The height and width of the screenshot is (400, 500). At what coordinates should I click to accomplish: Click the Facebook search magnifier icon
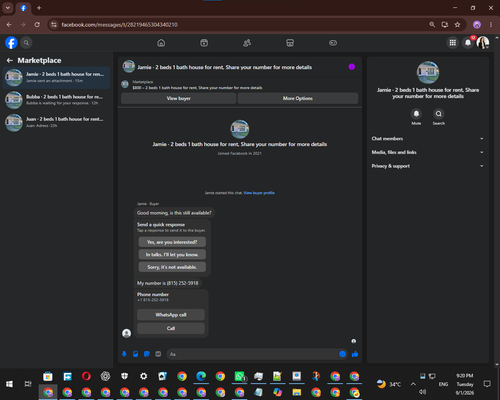[26, 43]
